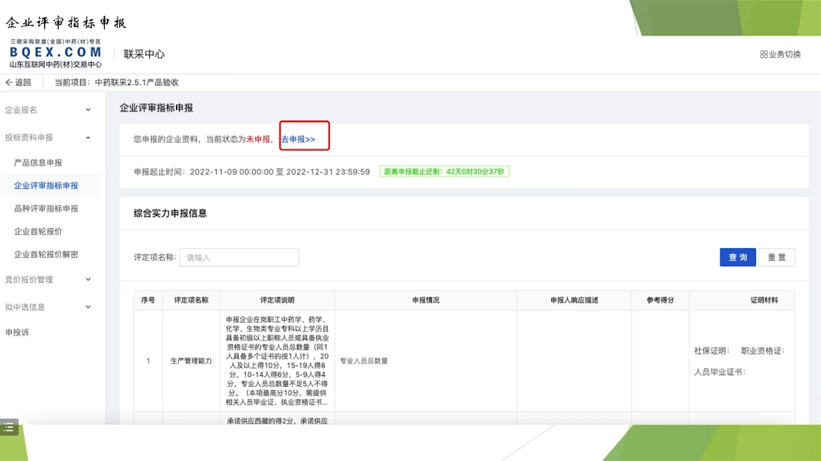This screenshot has height=461, width=821.
Task: Click the 去申报>> link
Action: coord(298,140)
